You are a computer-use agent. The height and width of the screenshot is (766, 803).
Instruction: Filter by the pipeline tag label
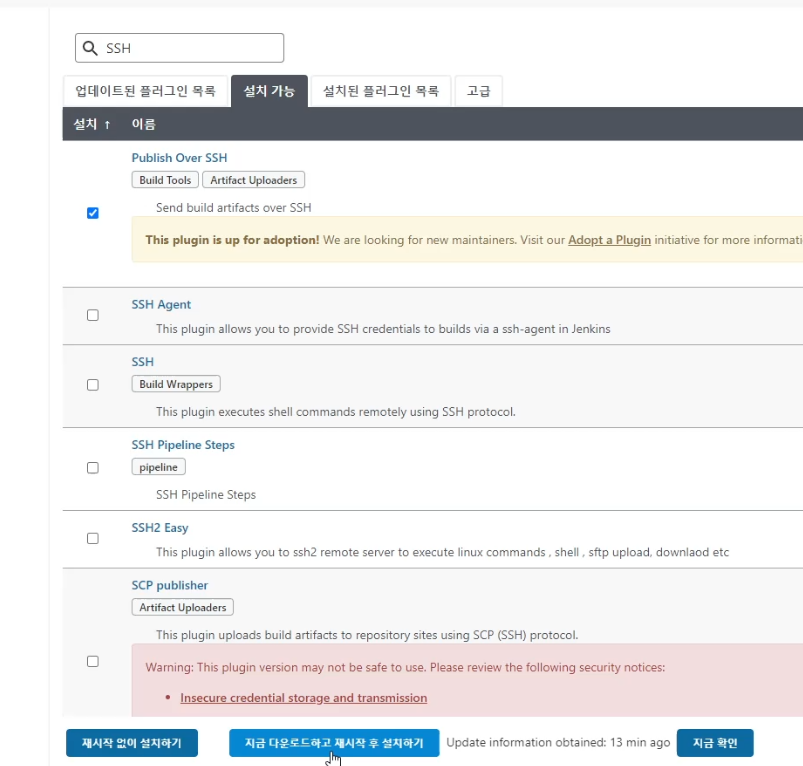pyautogui.click(x=158, y=467)
